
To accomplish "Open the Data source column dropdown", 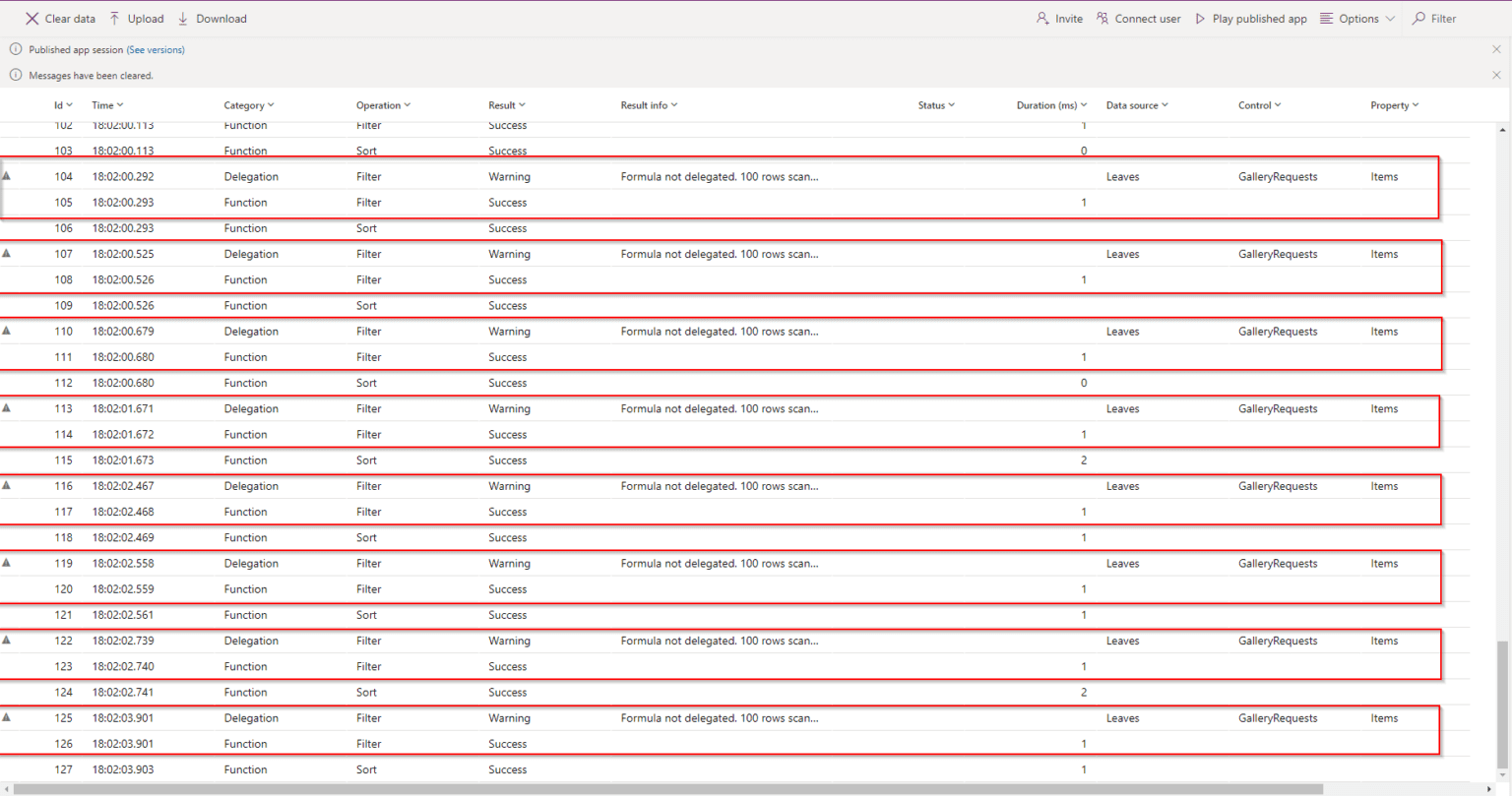I will click(x=1165, y=104).
